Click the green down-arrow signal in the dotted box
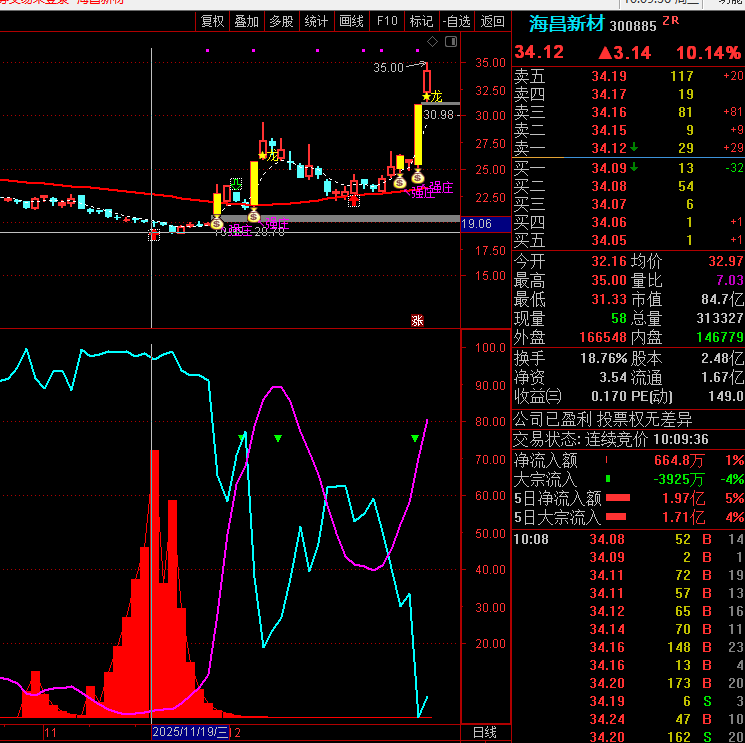 coord(236,184)
